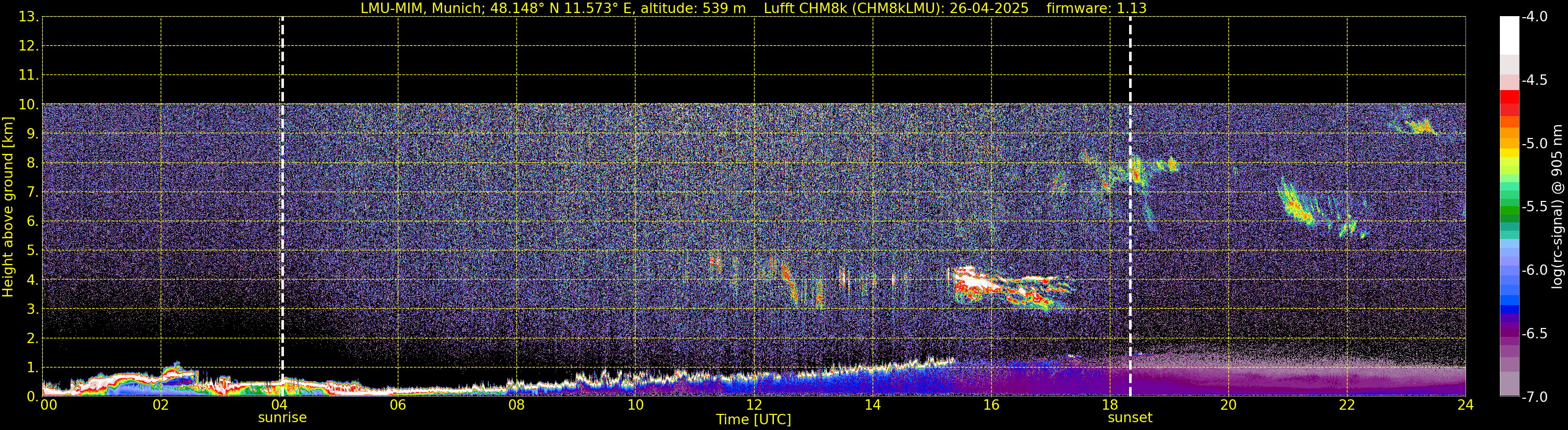Click the '2.' height axis tick label
Screen dimensions: 1568x430
(32, 338)
